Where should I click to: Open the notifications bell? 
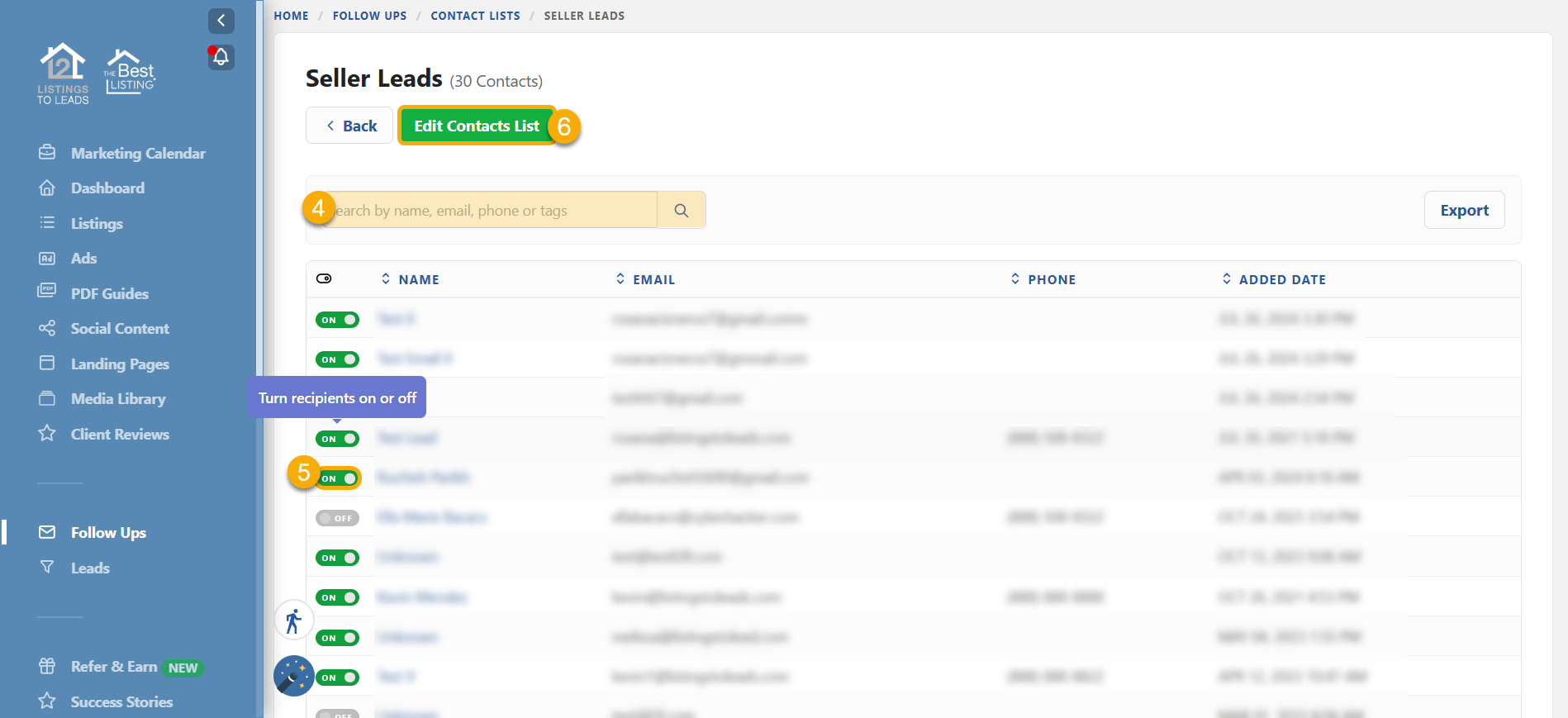(x=221, y=57)
